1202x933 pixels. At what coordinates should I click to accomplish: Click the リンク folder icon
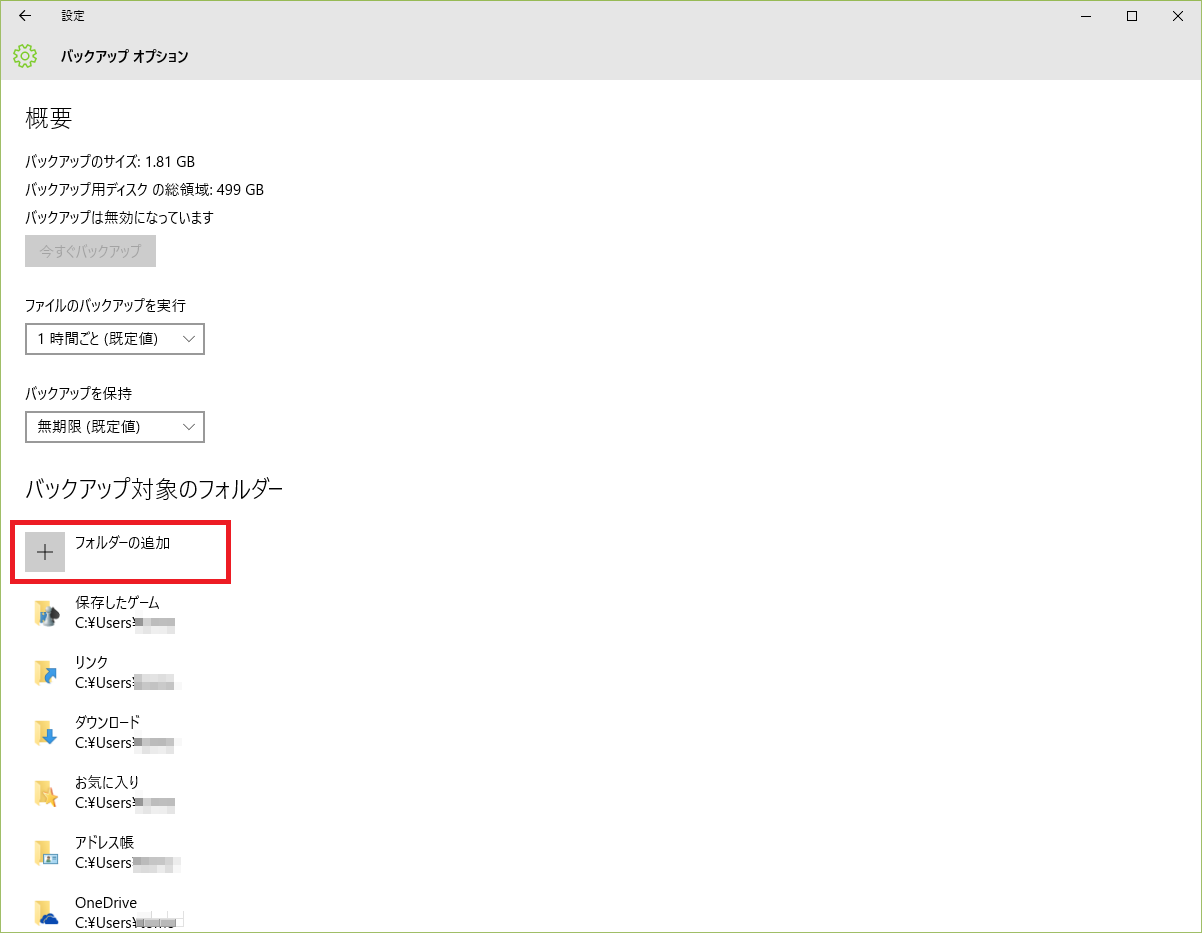coord(45,672)
